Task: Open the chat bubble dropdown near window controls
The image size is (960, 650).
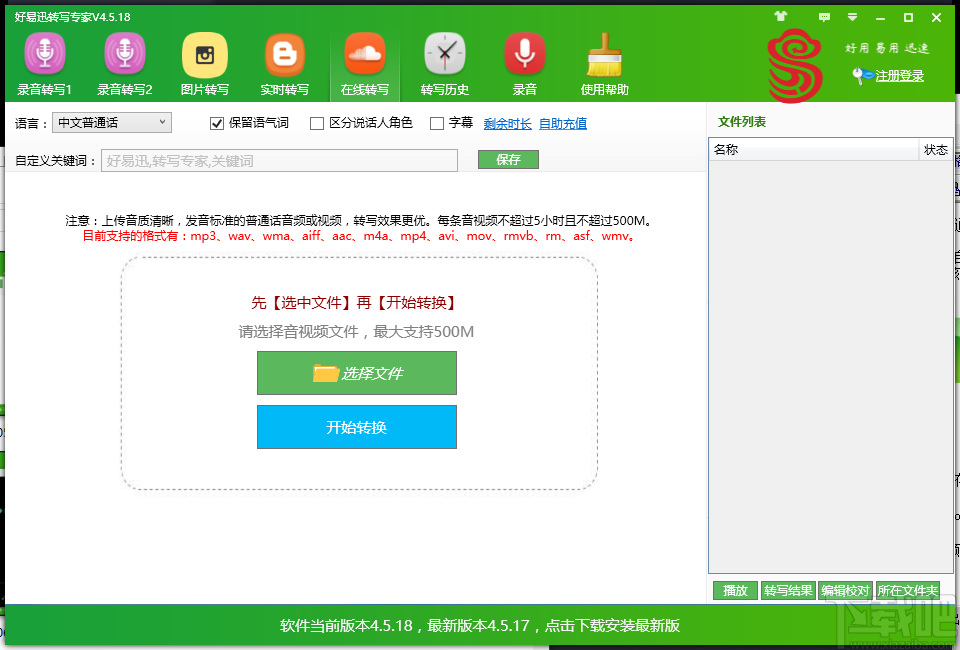Action: click(825, 17)
